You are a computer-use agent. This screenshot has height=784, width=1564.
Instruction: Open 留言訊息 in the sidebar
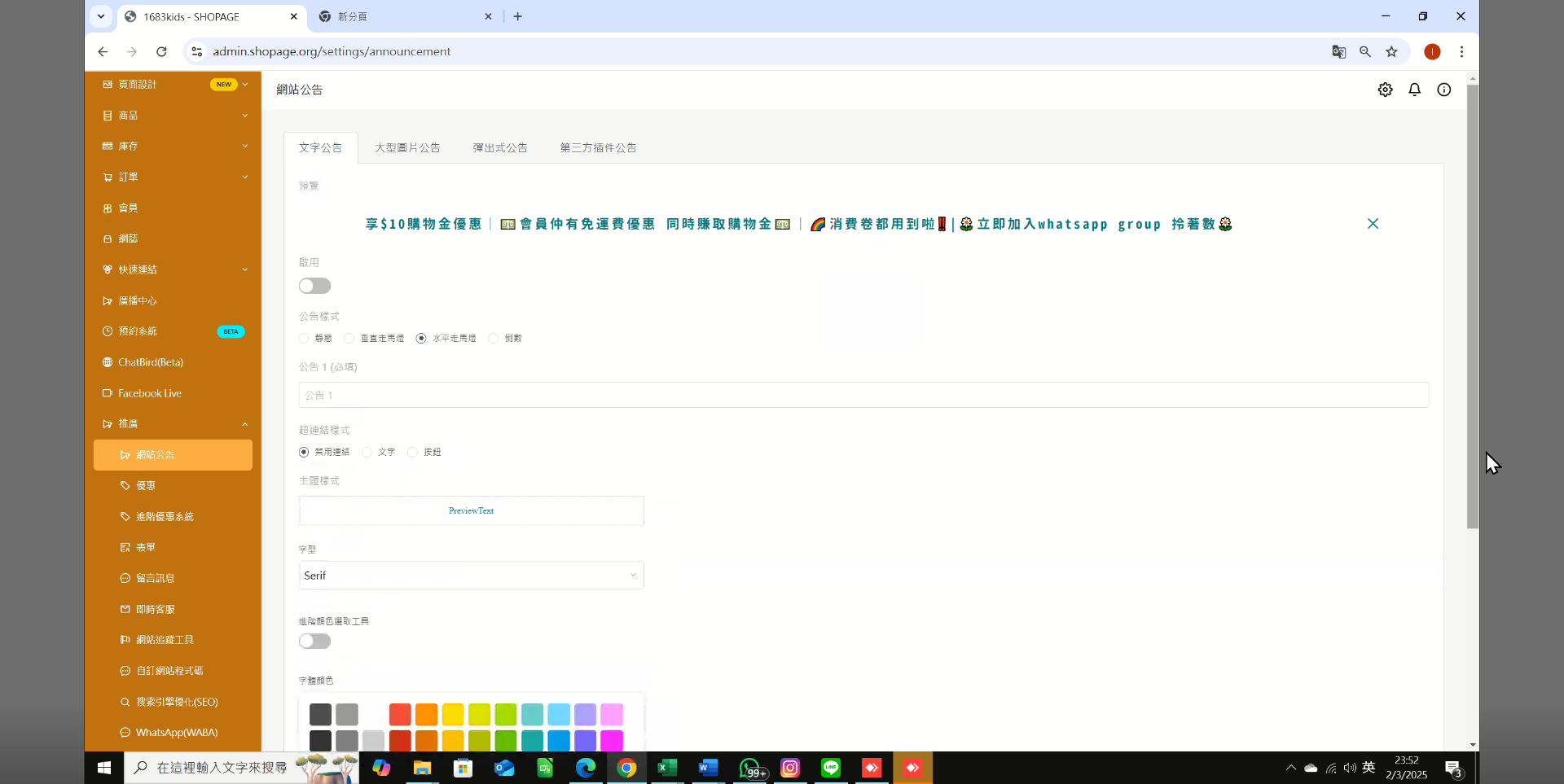(x=173, y=578)
